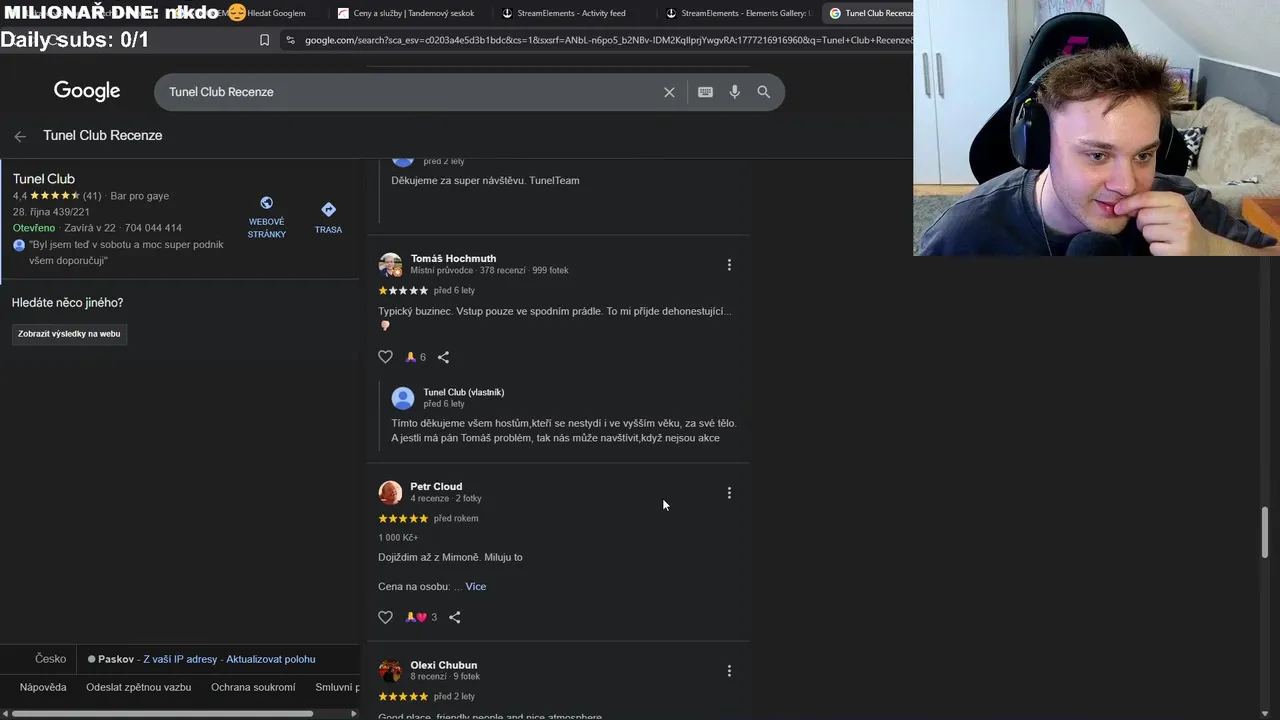The image size is (1280, 720).
Task: Click the Zobrazit výsledky na webu button
Action: 69,334
